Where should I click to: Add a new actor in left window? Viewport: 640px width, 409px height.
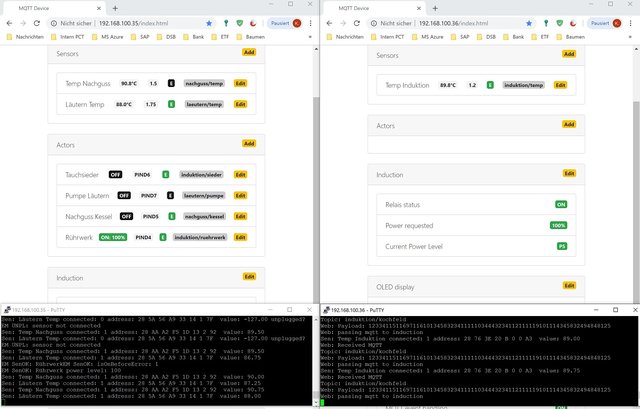tap(249, 143)
